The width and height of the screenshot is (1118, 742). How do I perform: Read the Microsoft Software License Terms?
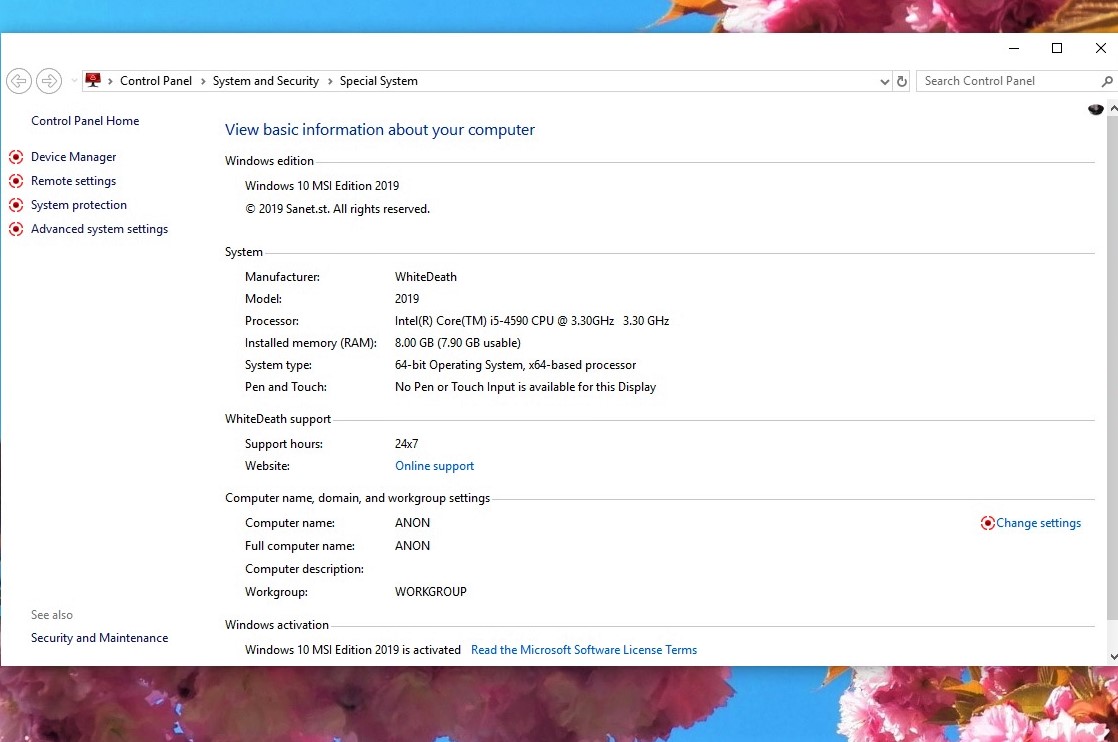click(584, 649)
